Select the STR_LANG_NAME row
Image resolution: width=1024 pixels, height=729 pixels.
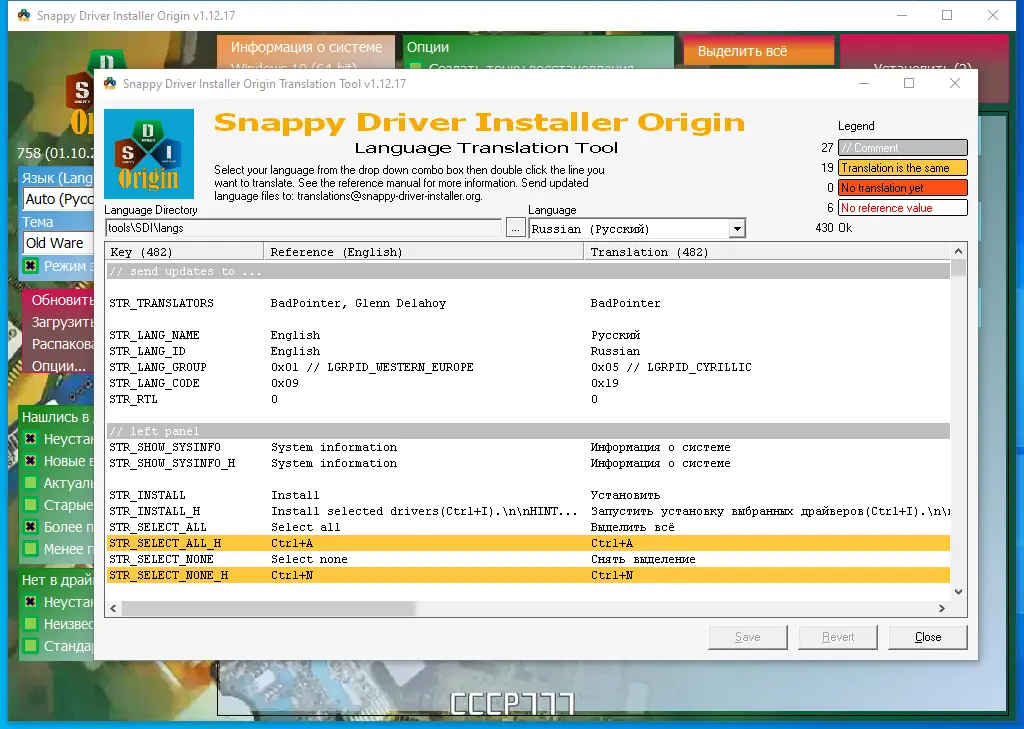click(x=528, y=335)
